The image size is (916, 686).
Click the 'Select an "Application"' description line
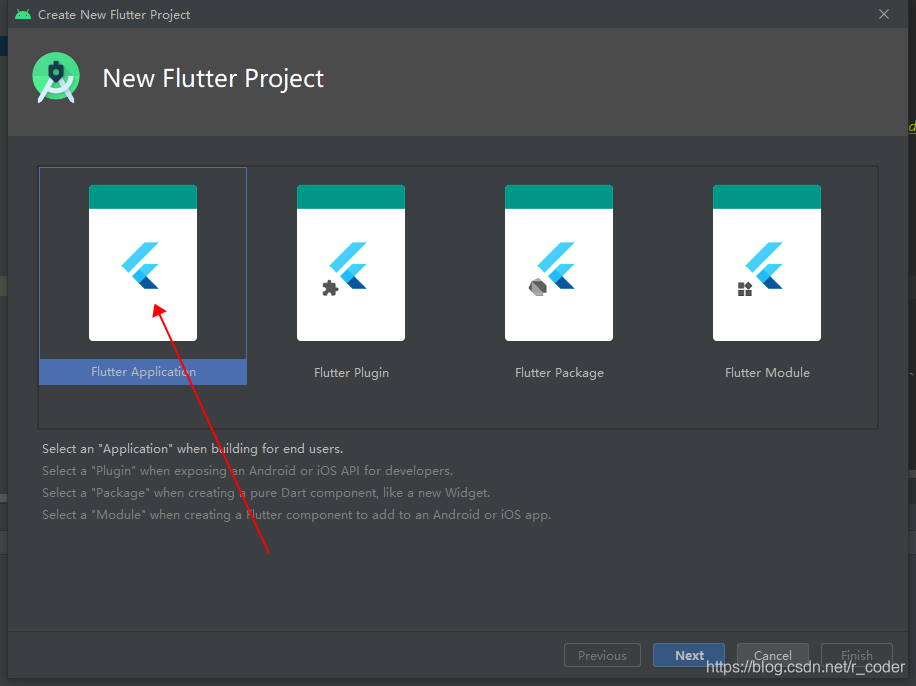point(192,449)
